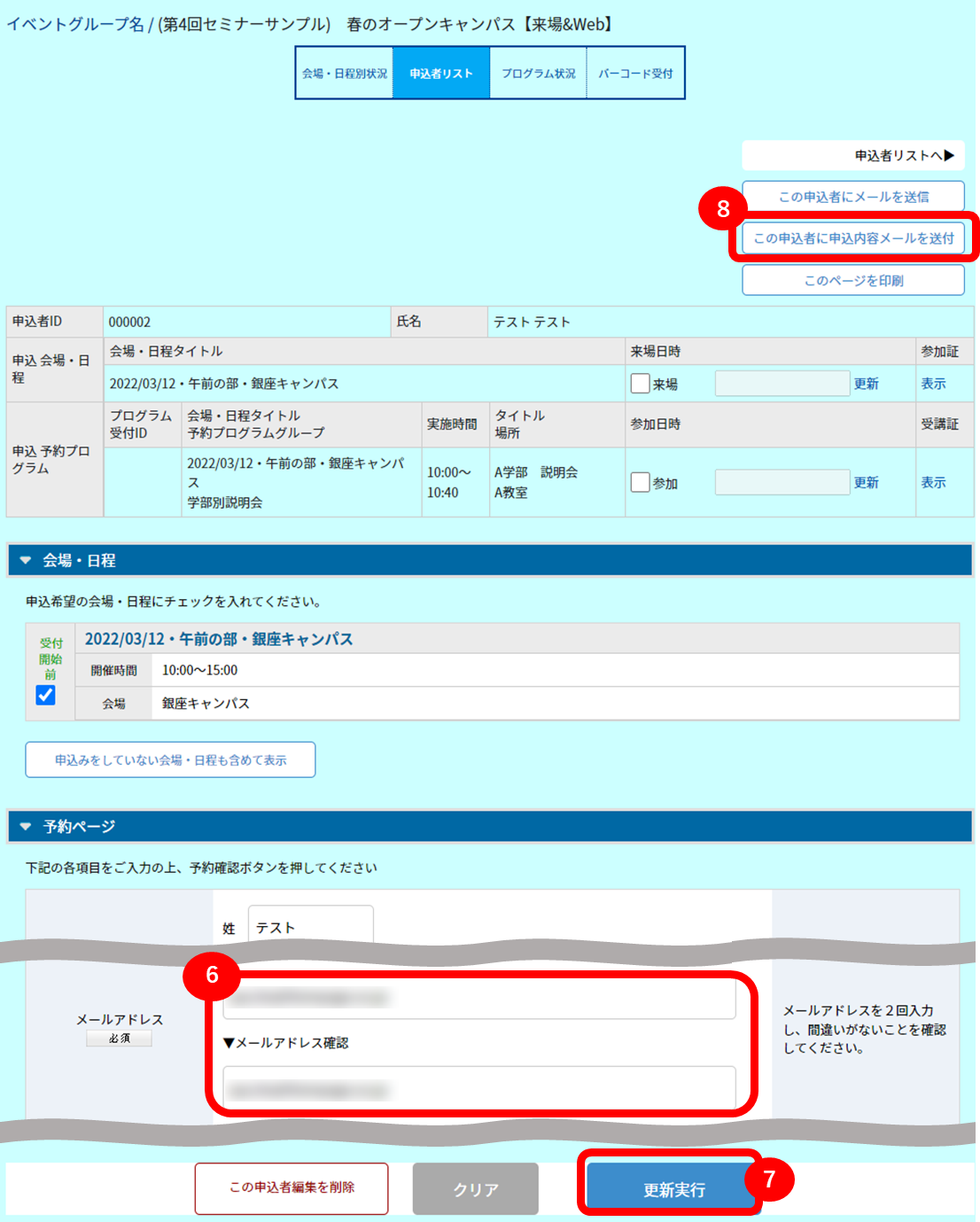The width and height of the screenshot is (980, 1222).
Task: Go back via 申込者リストへ button
Action: pos(853,155)
